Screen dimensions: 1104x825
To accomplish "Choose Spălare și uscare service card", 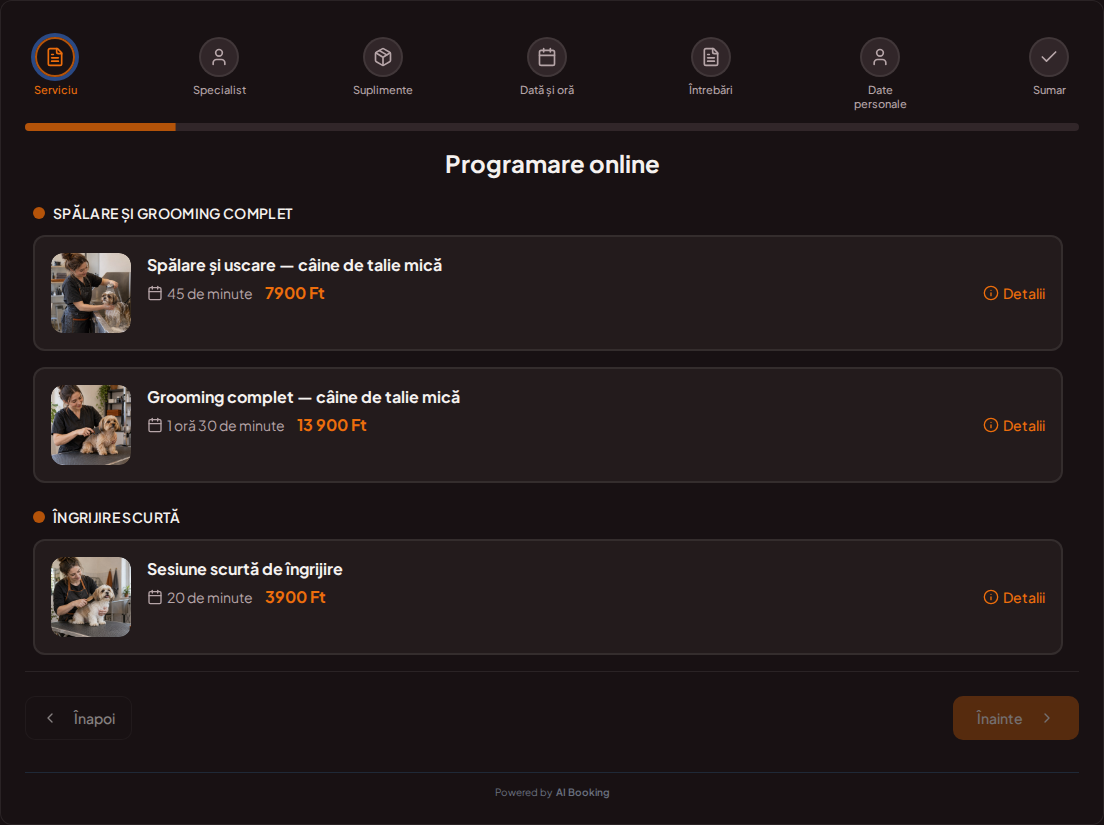I will pos(548,293).
